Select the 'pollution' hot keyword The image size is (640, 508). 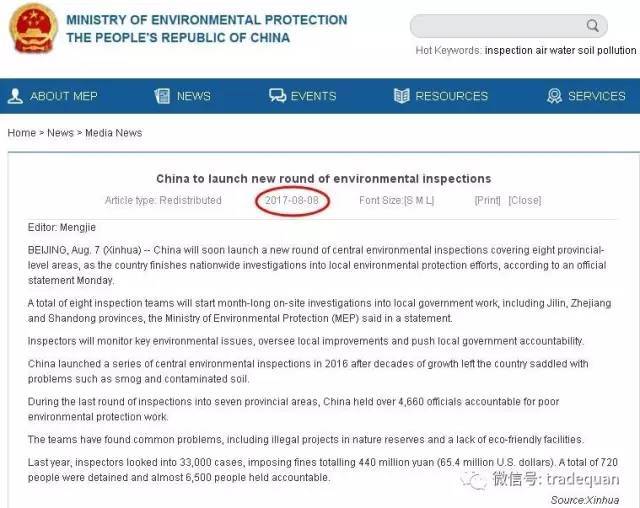[617, 50]
